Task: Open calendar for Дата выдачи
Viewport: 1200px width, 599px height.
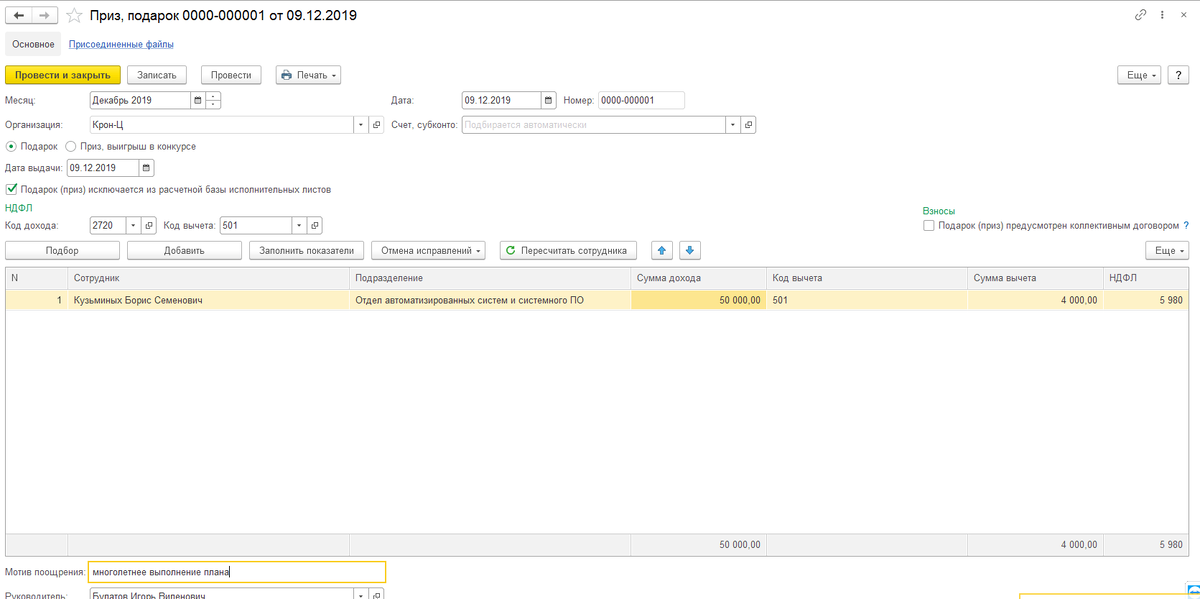Action: (x=147, y=167)
